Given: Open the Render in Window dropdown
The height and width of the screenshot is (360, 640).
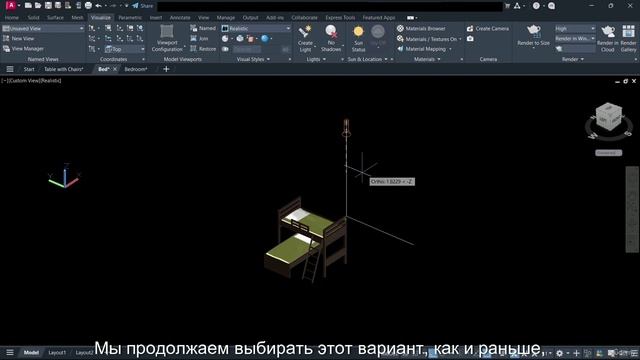Looking at the screenshot, I should [575, 38].
